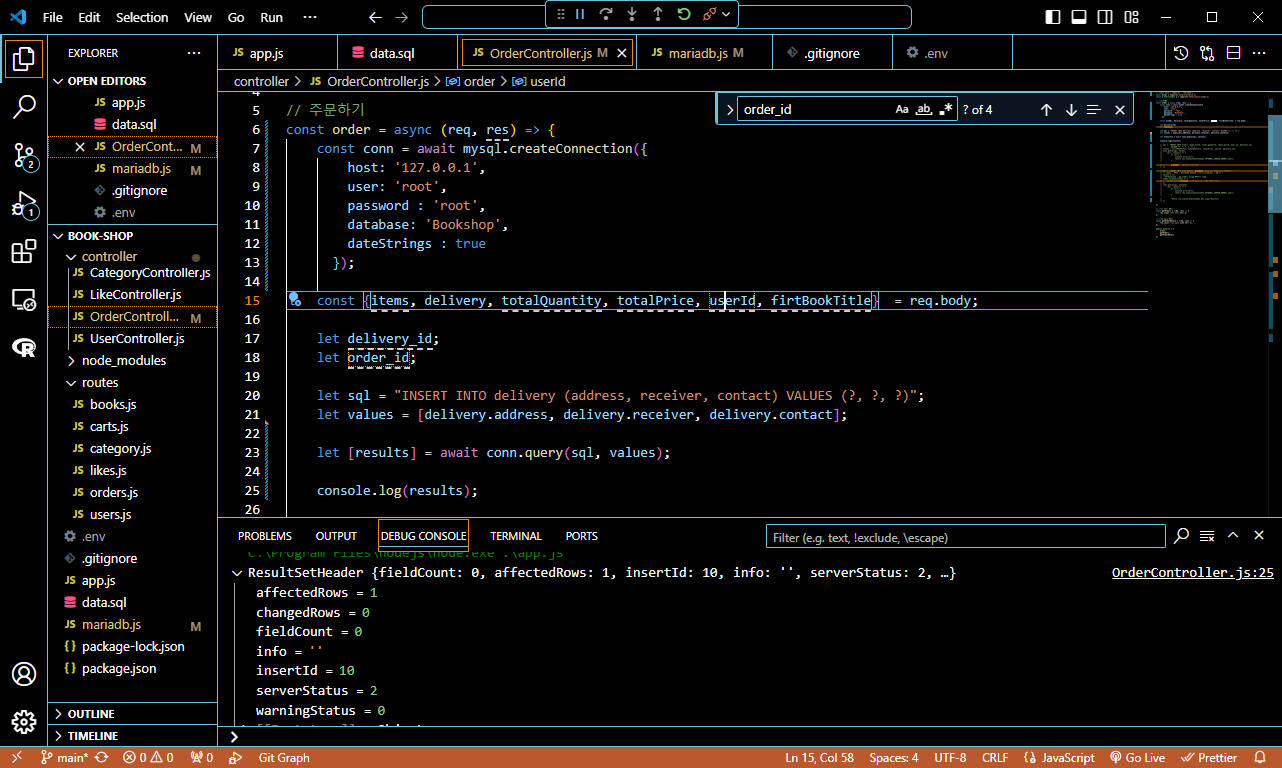Open the Accounts menu icon

[24, 674]
